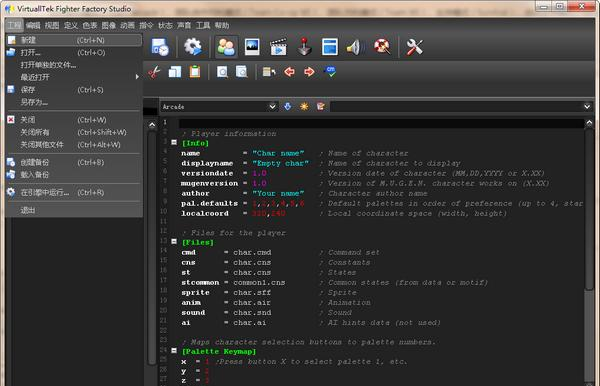Open the 帮助 menu in menu bar
Image resolution: width=600 pixels, height=386 pixels.
click(222, 26)
